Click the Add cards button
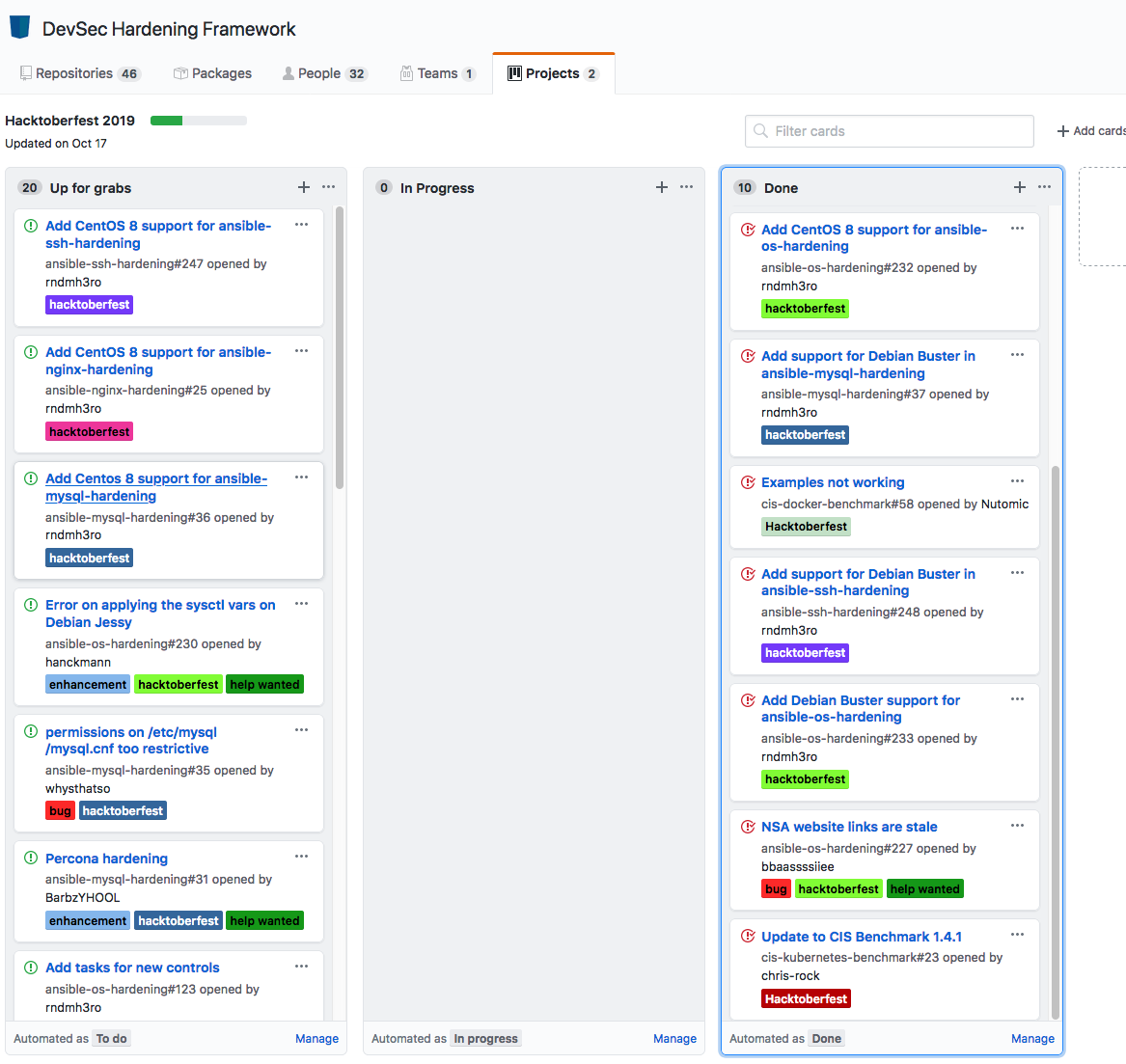The width and height of the screenshot is (1126, 1064). 1091,130
